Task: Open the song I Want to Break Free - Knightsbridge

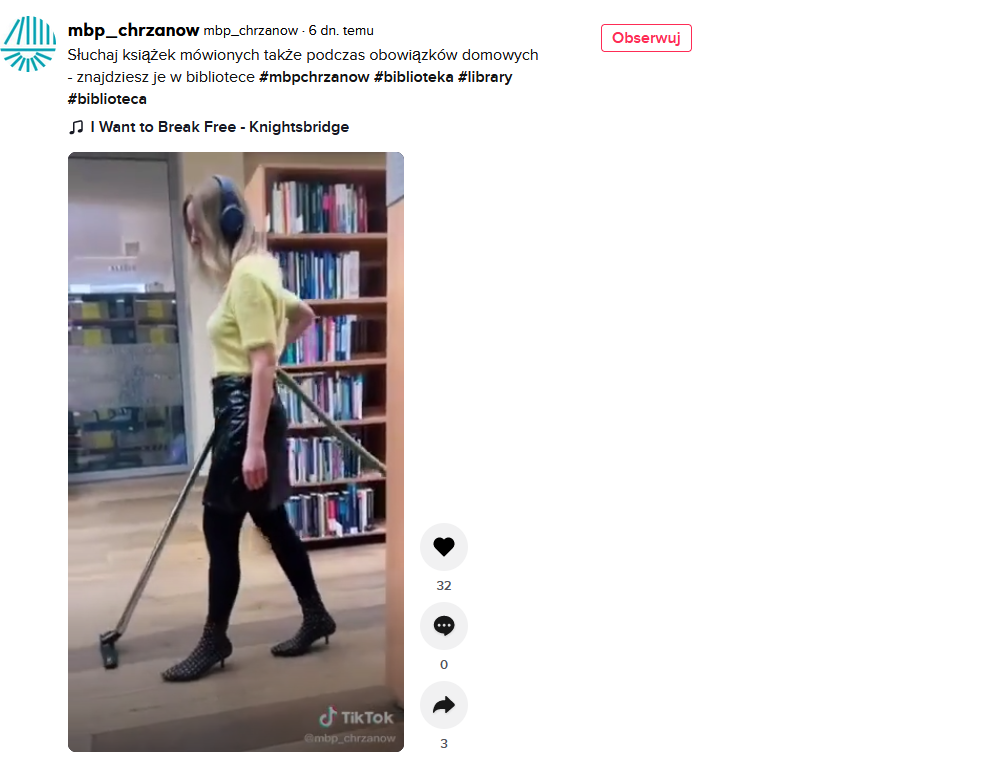Action: pos(220,127)
